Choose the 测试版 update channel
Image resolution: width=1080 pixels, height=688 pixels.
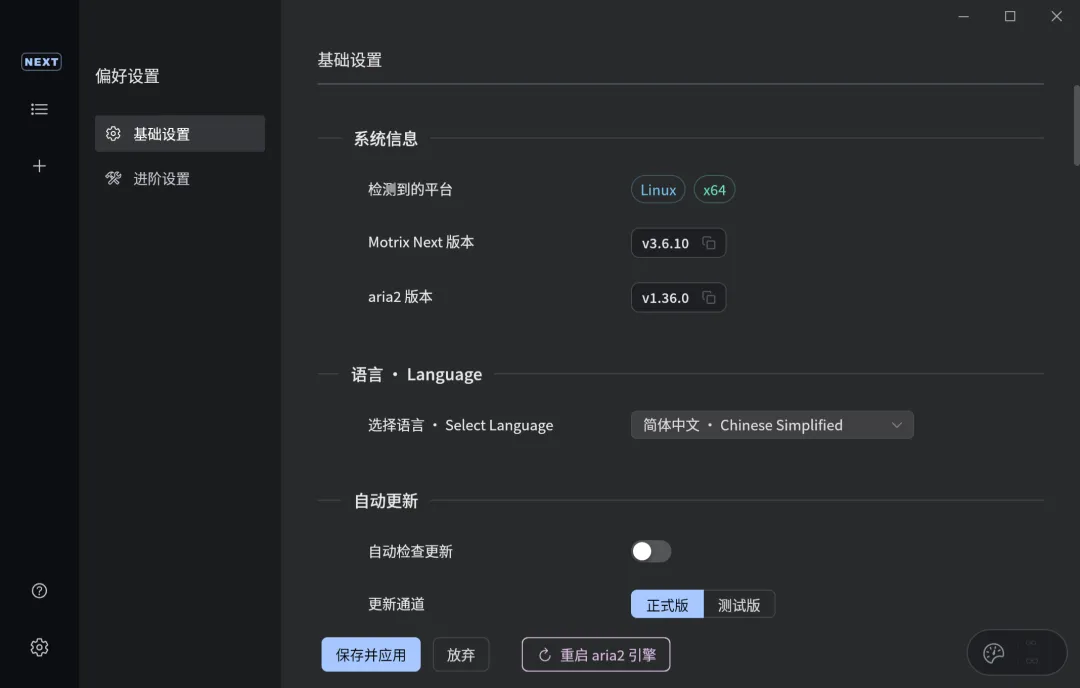739,605
